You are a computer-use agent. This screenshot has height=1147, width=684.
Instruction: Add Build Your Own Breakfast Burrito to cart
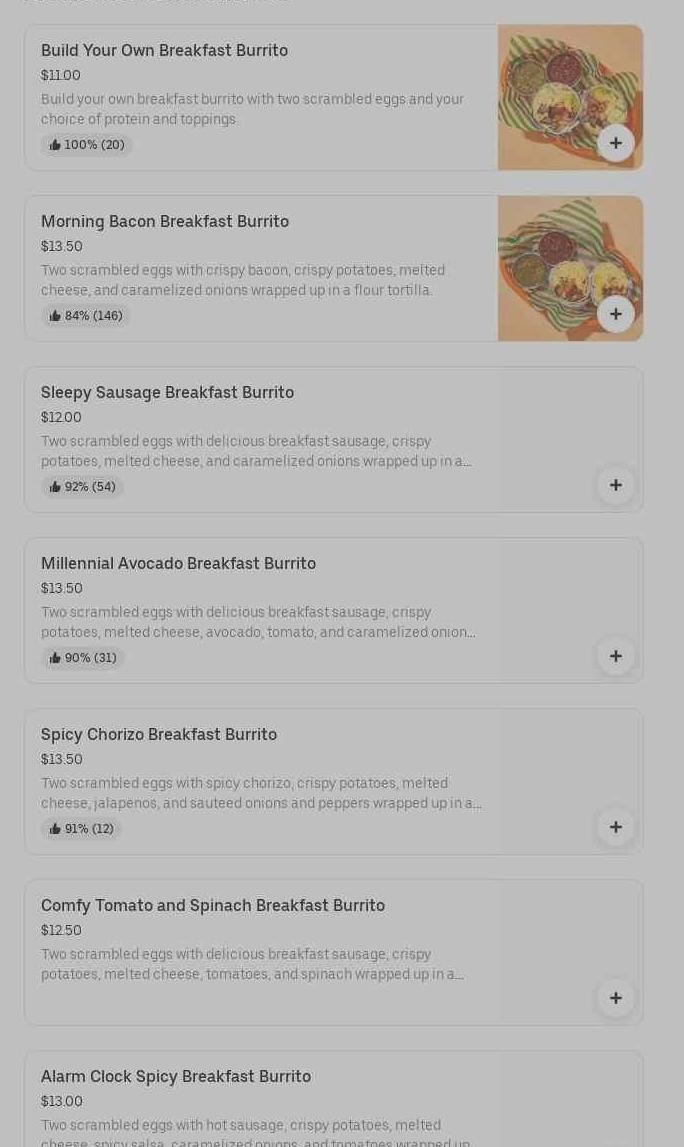pyautogui.click(x=615, y=143)
